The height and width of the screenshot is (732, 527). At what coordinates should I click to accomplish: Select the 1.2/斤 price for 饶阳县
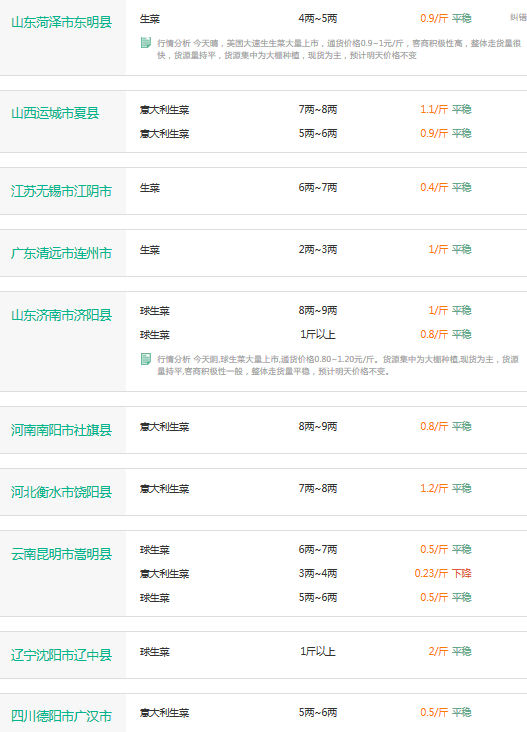(x=434, y=488)
